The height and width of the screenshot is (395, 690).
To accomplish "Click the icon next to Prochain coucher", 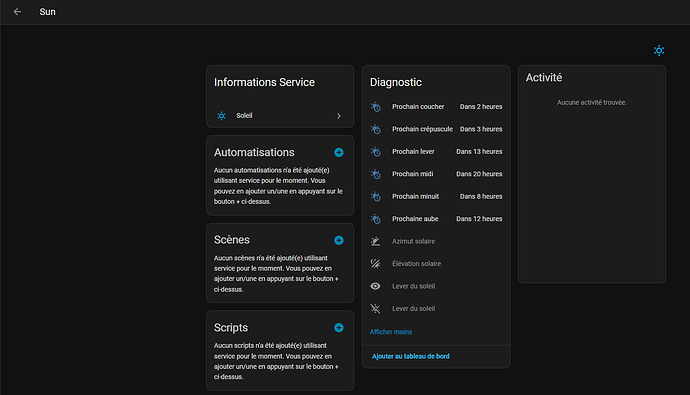I will (x=375, y=107).
